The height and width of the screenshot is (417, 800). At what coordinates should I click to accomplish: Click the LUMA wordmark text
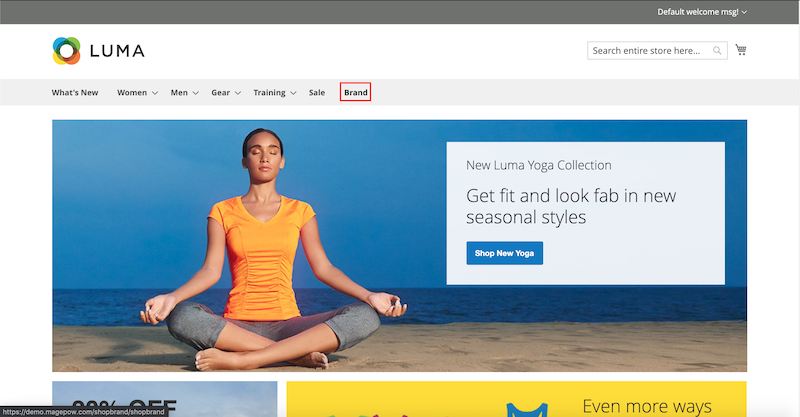(117, 50)
